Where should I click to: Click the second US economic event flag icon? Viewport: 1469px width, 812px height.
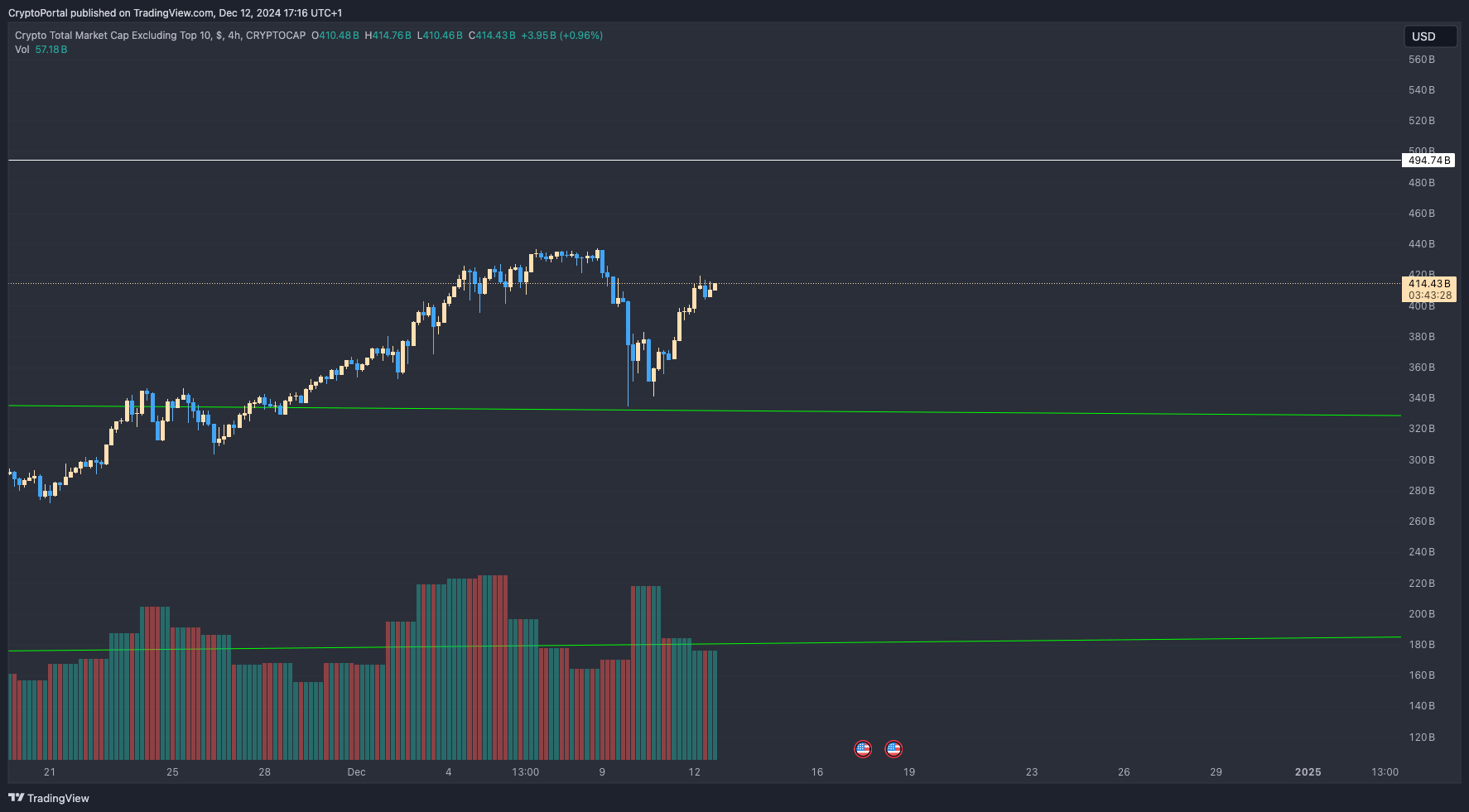[x=893, y=749]
